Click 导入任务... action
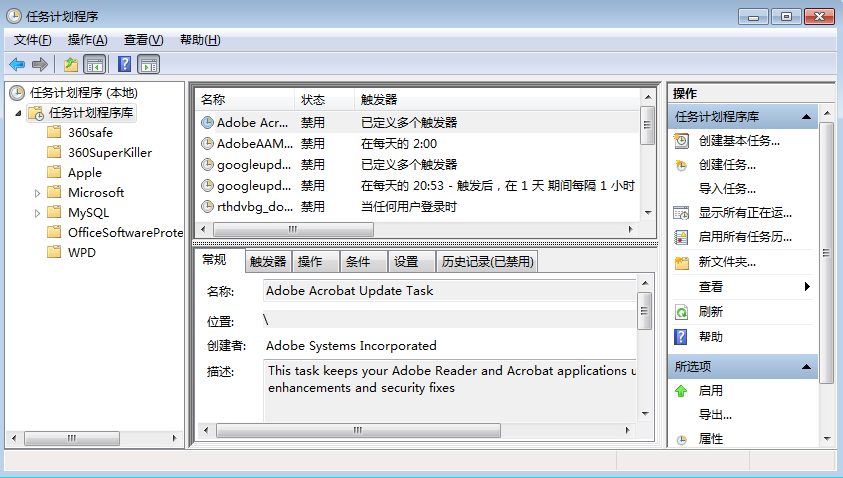Screen dimensions: 843x478 point(727,189)
